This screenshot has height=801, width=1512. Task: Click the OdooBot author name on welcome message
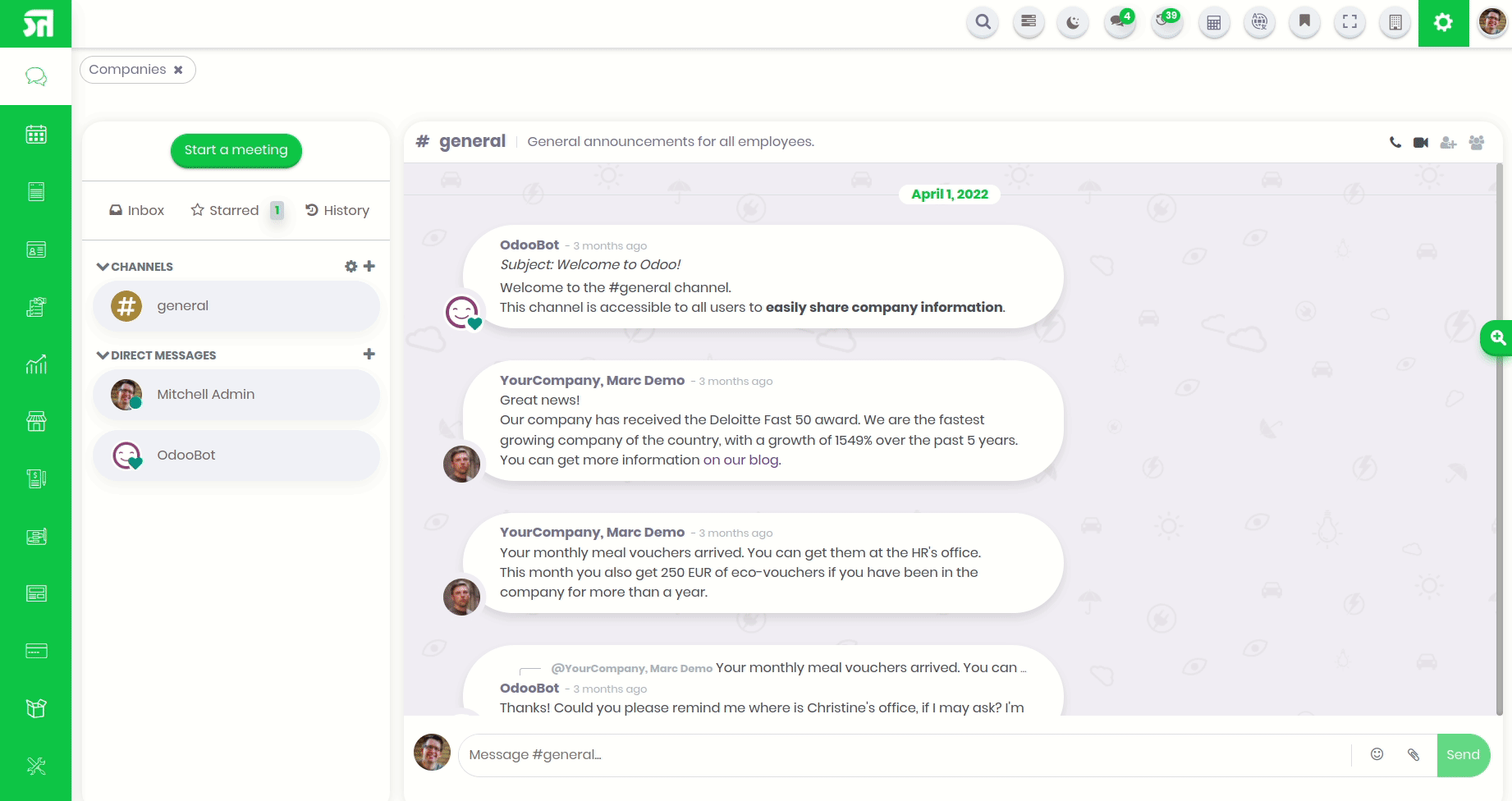point(529,245)
